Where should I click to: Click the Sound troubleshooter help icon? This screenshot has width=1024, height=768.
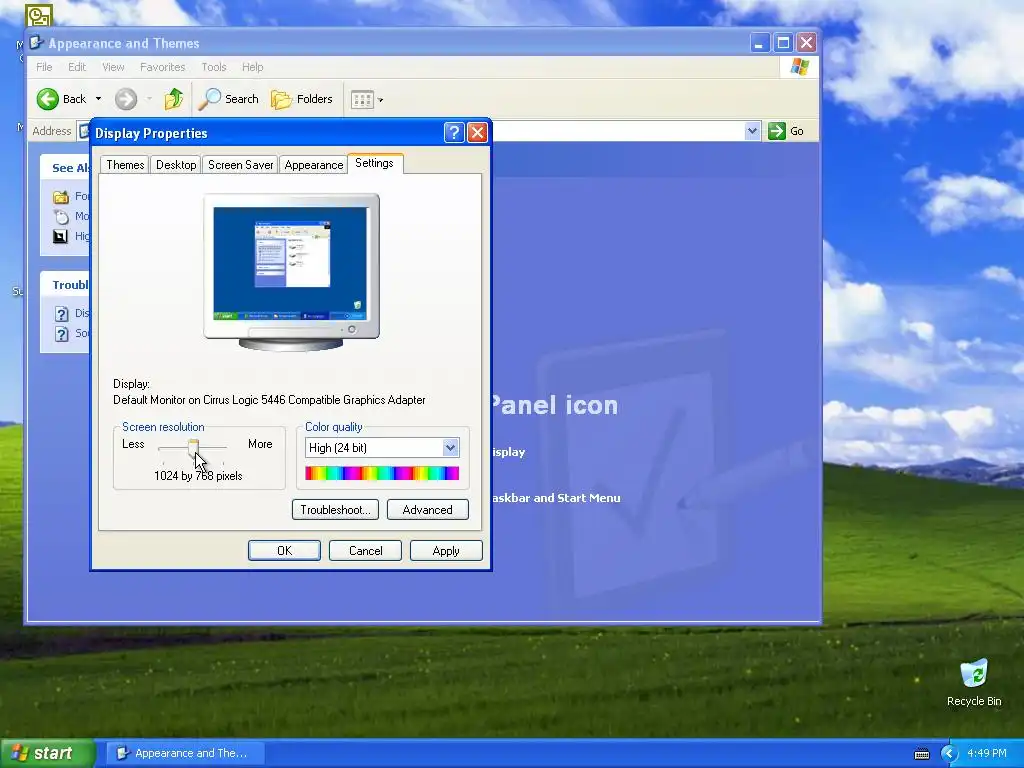point(61,334)
